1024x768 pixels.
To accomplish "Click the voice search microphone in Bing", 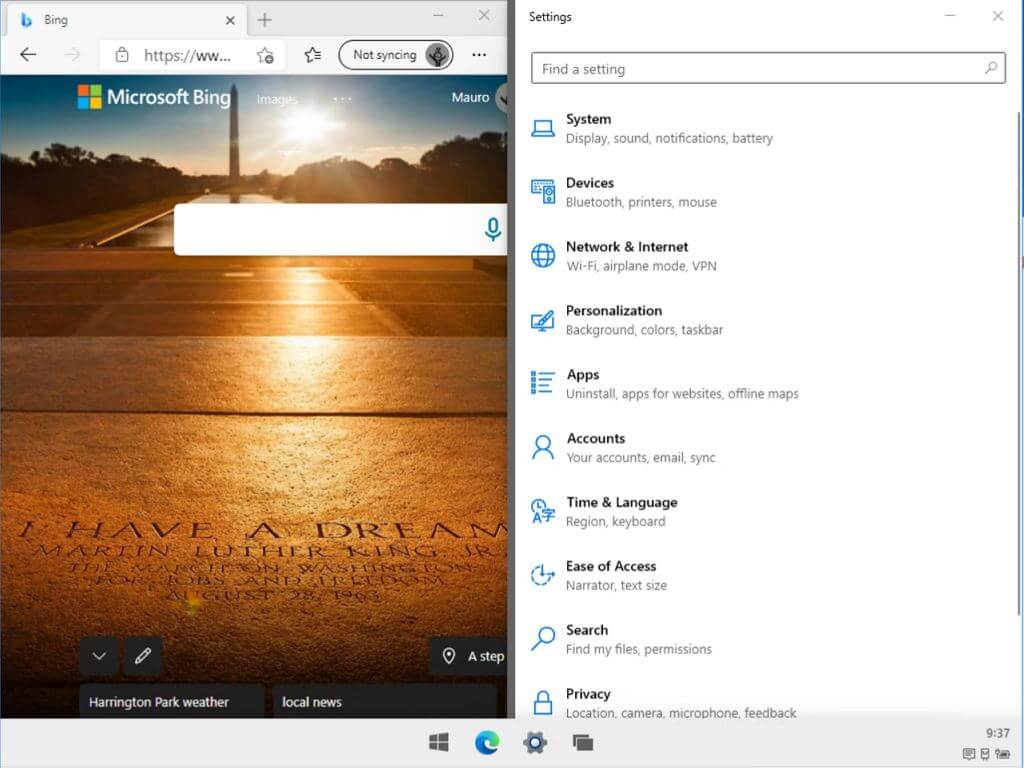I will [x=492, y=229].
